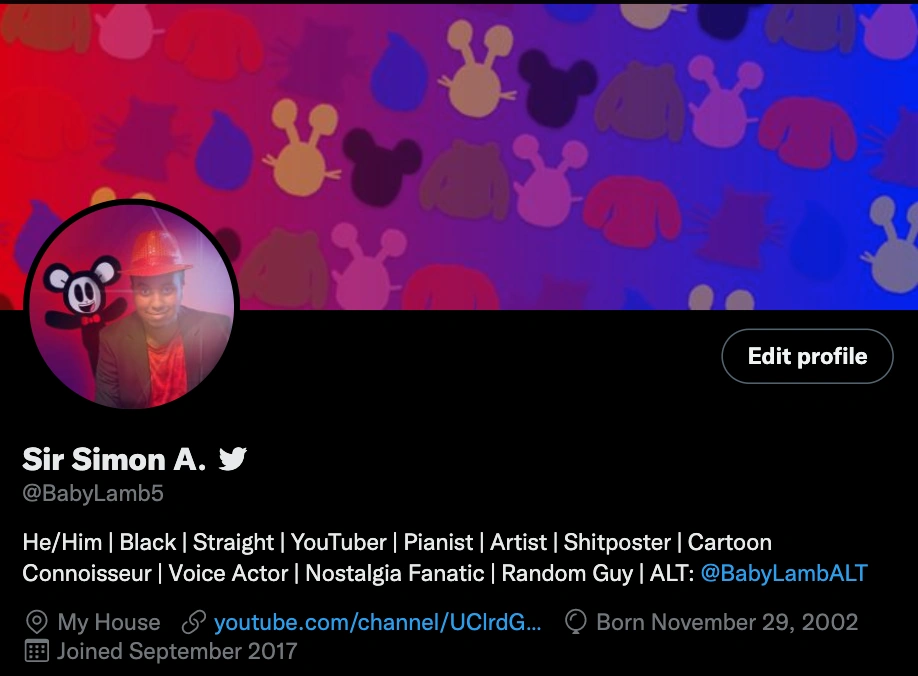Viewport: 918px width, 676px height.
Task: Click the Twitter bird icon beside name
Action: coord(232,459)
